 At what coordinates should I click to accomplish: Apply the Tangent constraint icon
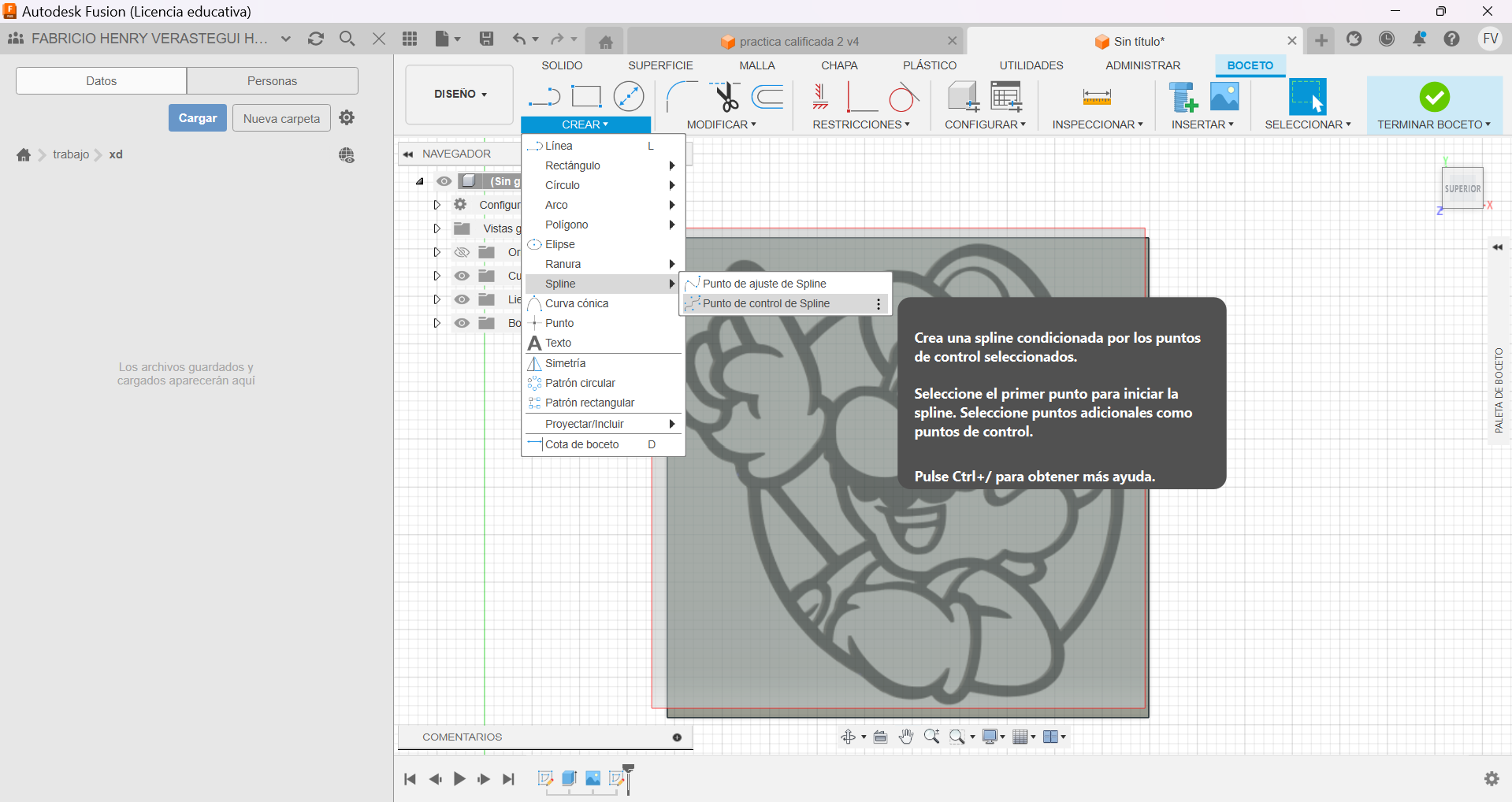point(904,97)
